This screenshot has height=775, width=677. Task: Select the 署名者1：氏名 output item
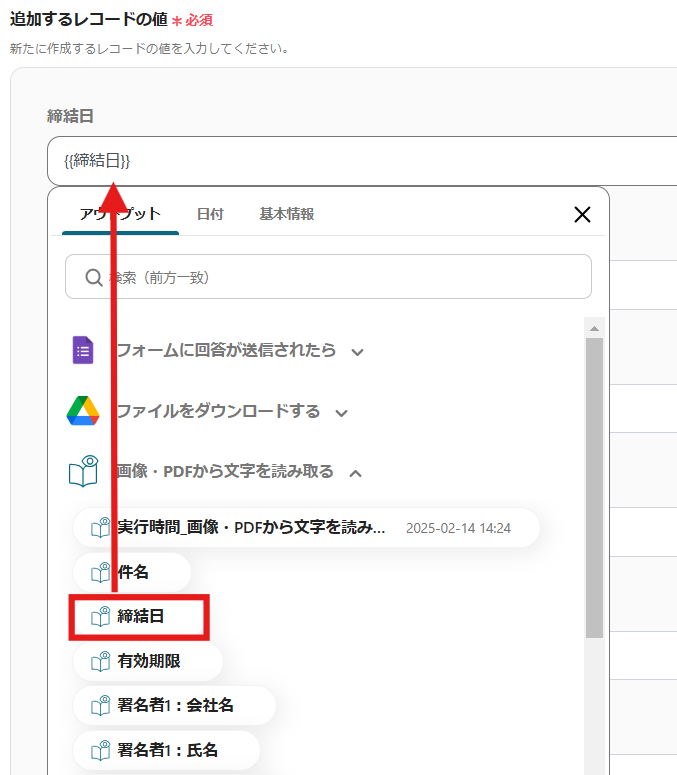tap(167, 750)
